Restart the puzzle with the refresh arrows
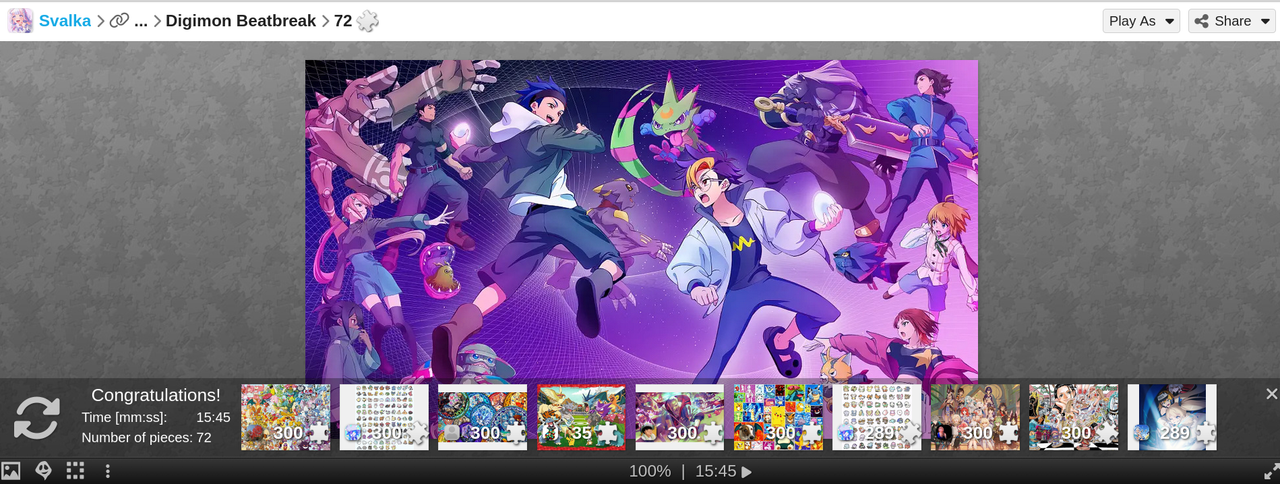Viewport: 1280px width, 484px height. [x=37, y=418]
